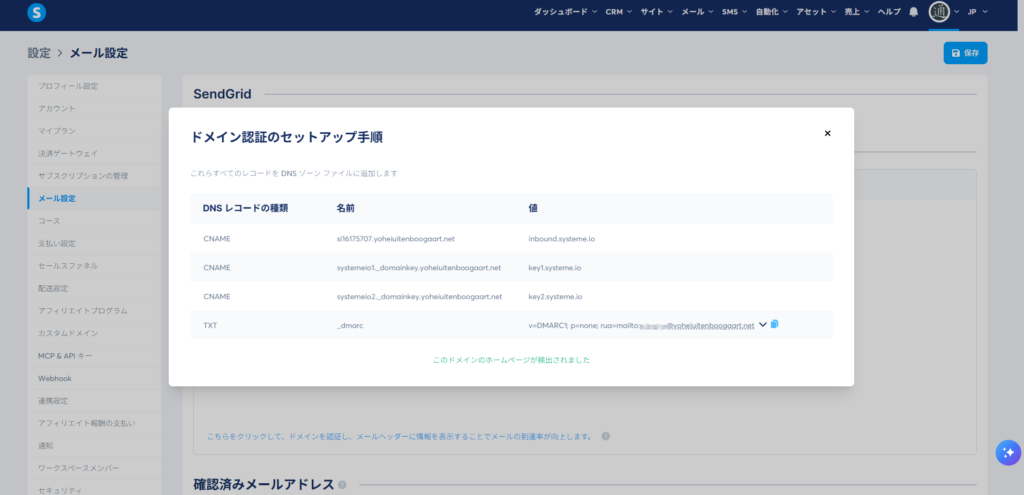Click ヘルプ in the top navigation
The width and height of the screenshot is (1024, 495).
tap(888, 12)
